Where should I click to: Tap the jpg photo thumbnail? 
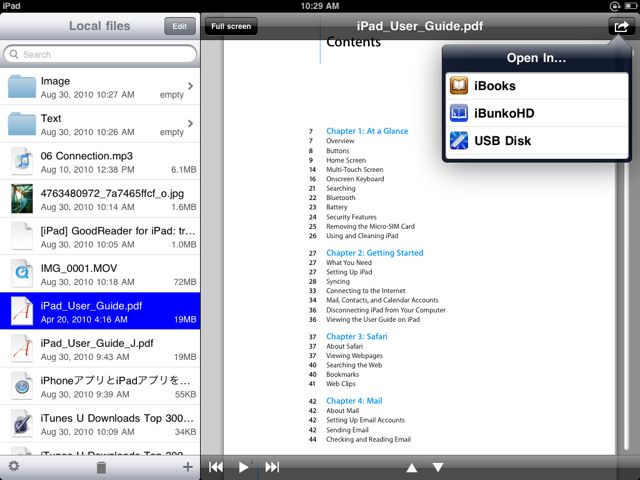pos(22,199)
